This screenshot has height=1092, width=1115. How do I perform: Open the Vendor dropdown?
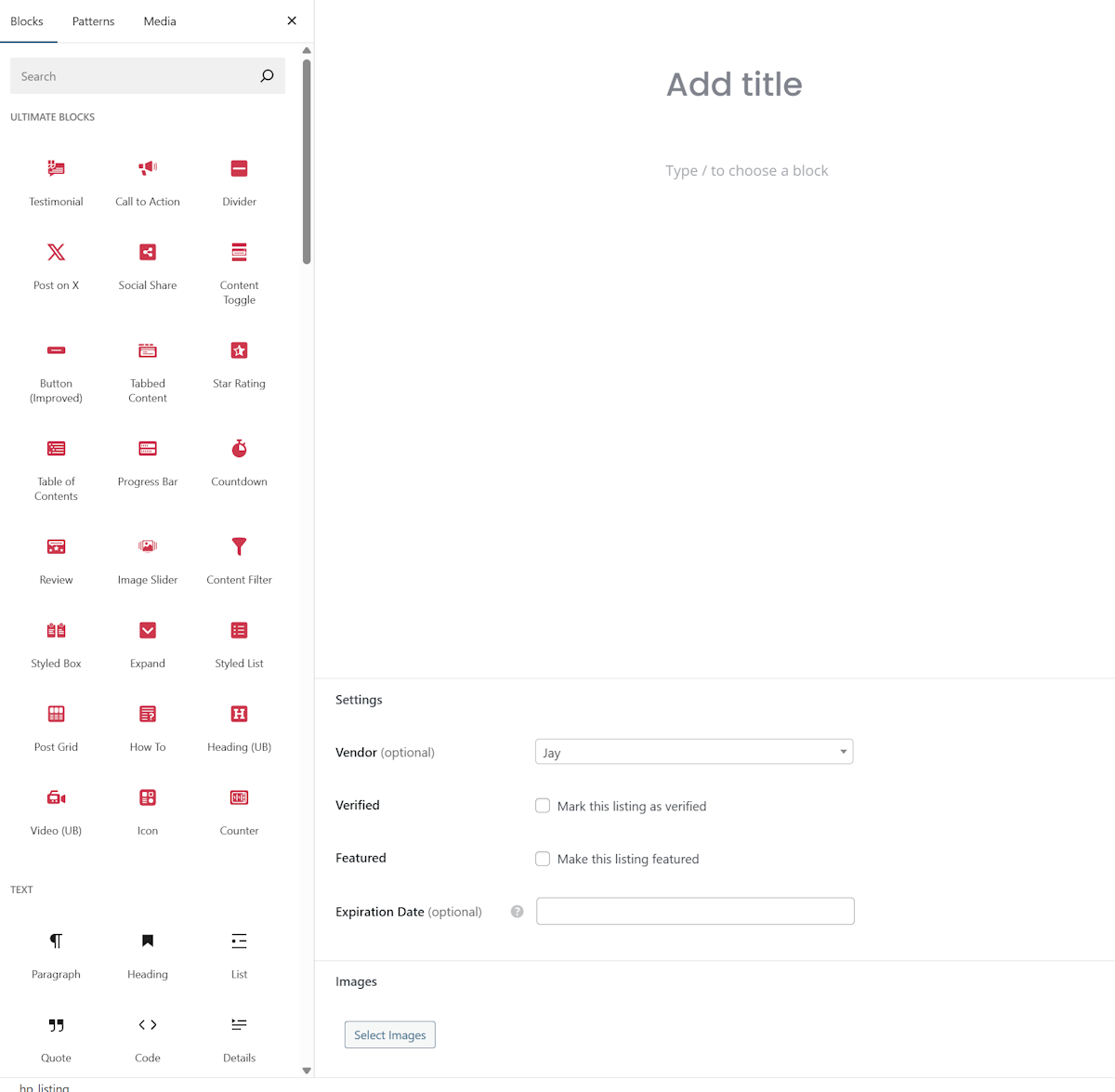pyautogui.click(x=694, y=752)
